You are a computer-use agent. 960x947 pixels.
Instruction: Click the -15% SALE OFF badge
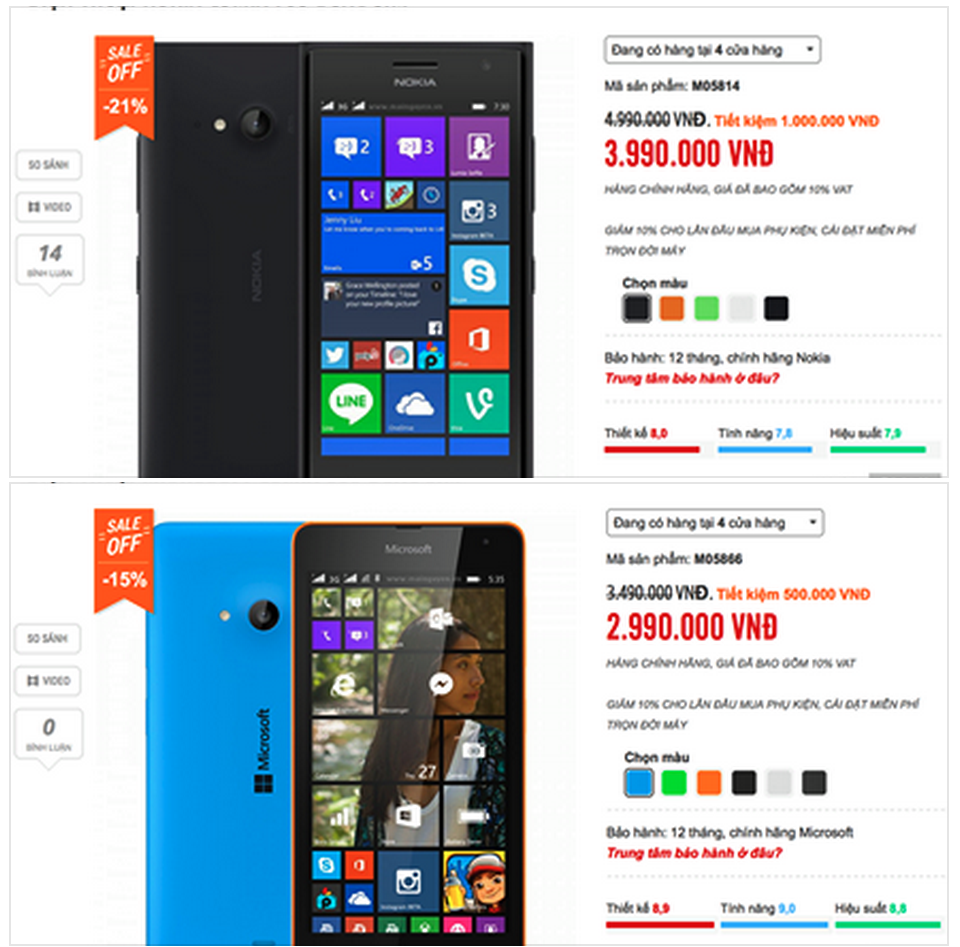pyautogui.click(x=124, y=560)
